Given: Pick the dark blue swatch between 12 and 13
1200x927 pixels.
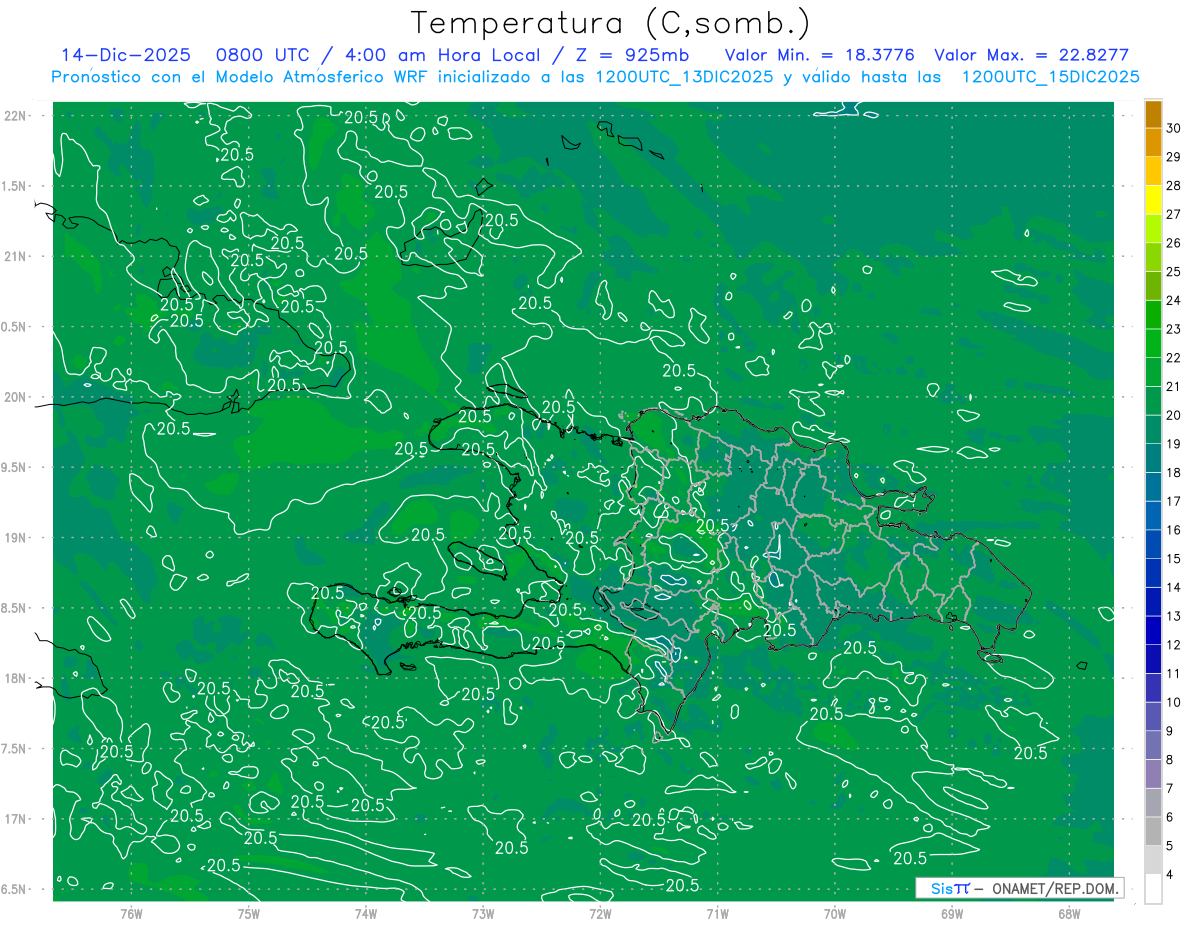Looking at the screenshot, I should [x=1153, y=630].
